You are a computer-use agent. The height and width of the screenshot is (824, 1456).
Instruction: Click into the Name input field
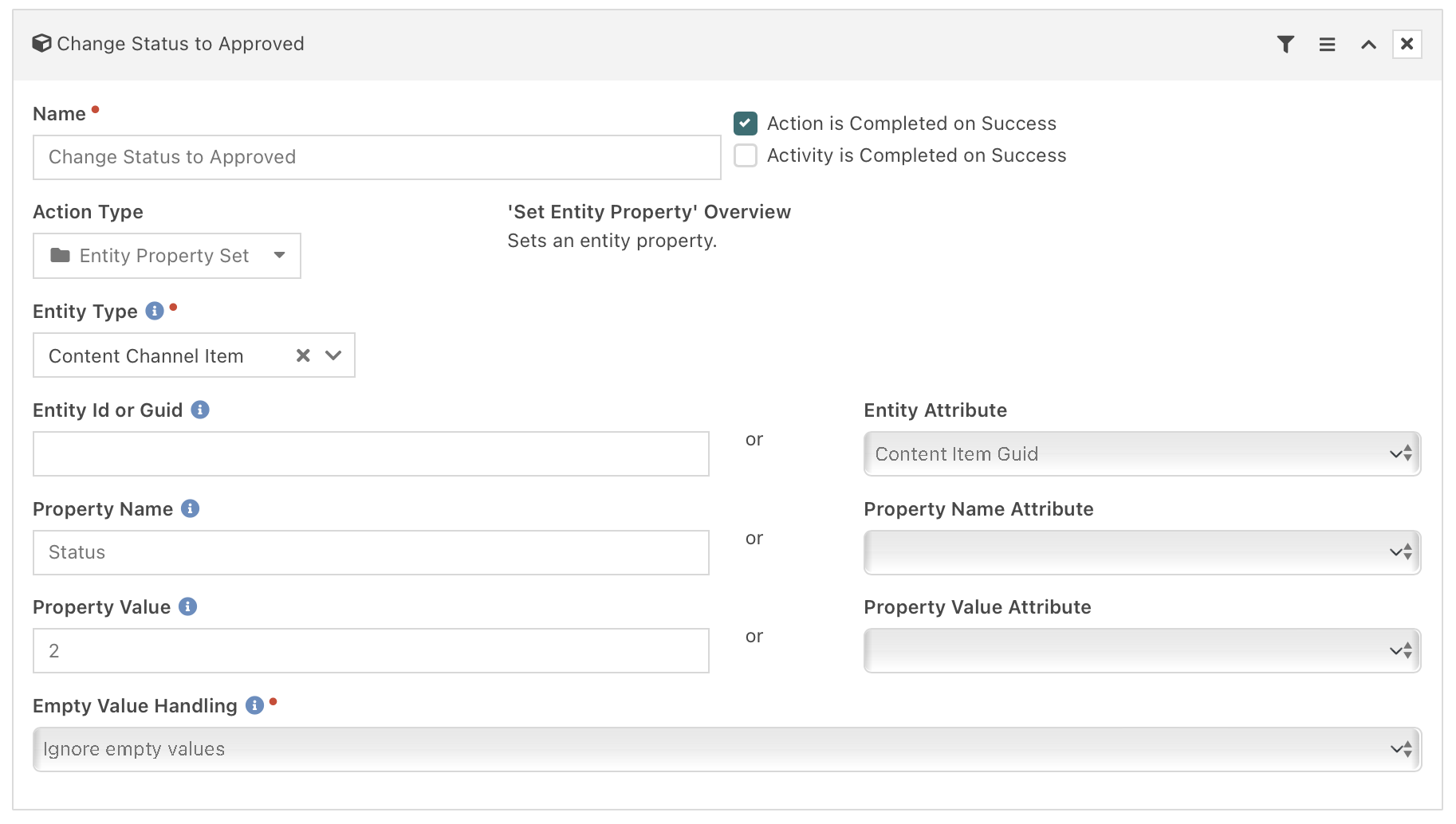click(x=376, y=157)
